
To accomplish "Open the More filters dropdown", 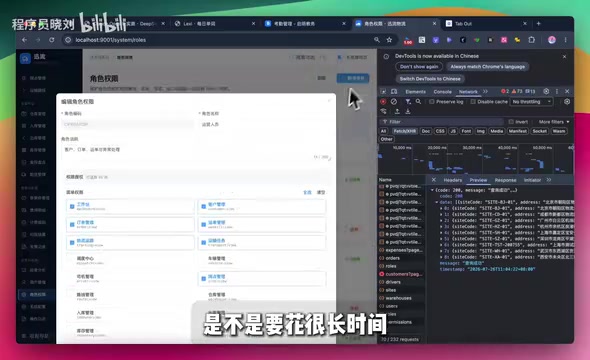I will (554, 122).
